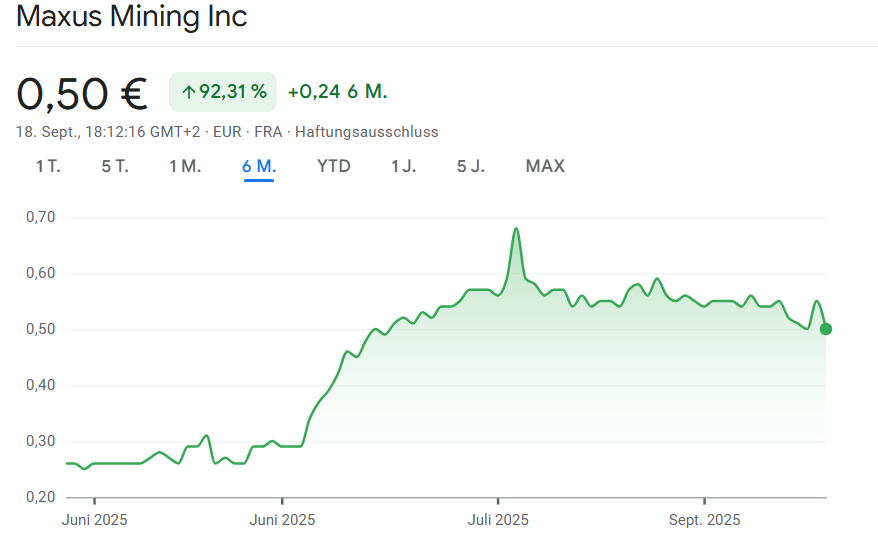Click the 0,50 € price value
The image size is (878, 537).
click(x=82, y=94)
